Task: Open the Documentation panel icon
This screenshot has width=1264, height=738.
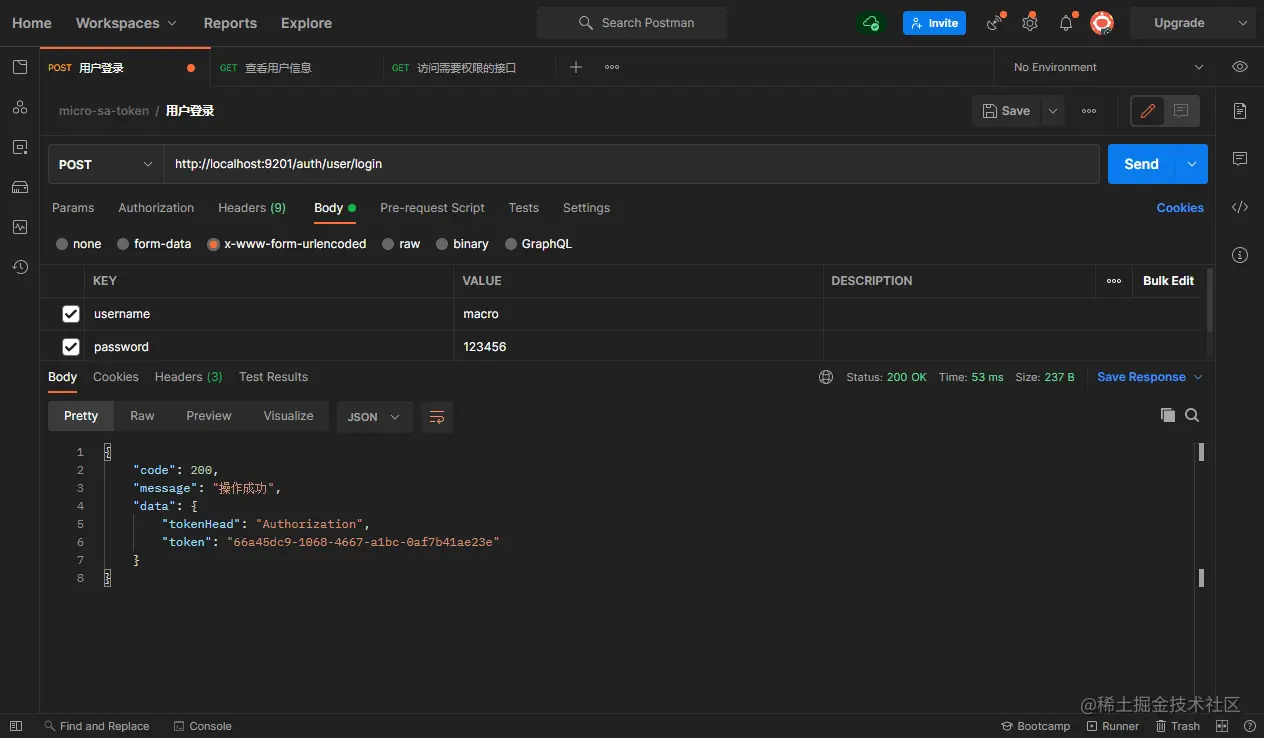Action: tap(1240, 111)
